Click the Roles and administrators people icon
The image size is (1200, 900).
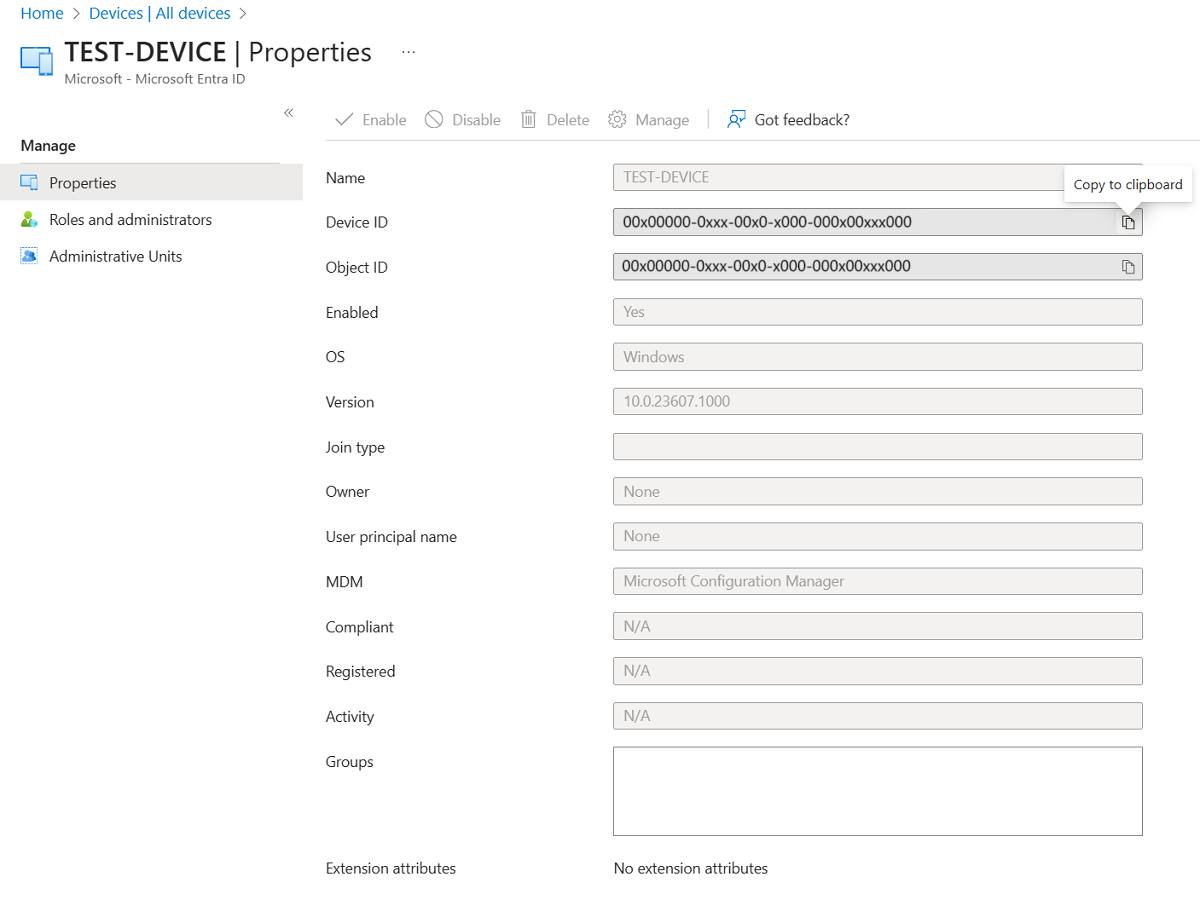tap(29, 219)
